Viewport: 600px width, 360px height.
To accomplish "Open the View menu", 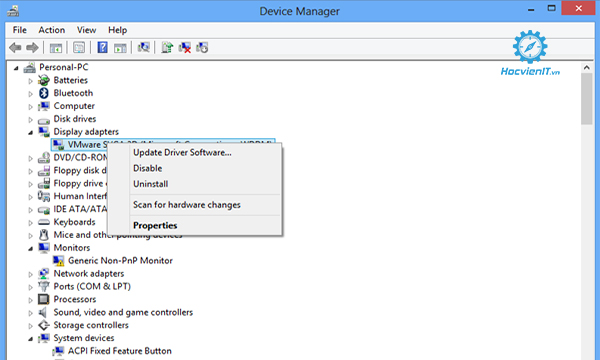I will coord(86,30).
